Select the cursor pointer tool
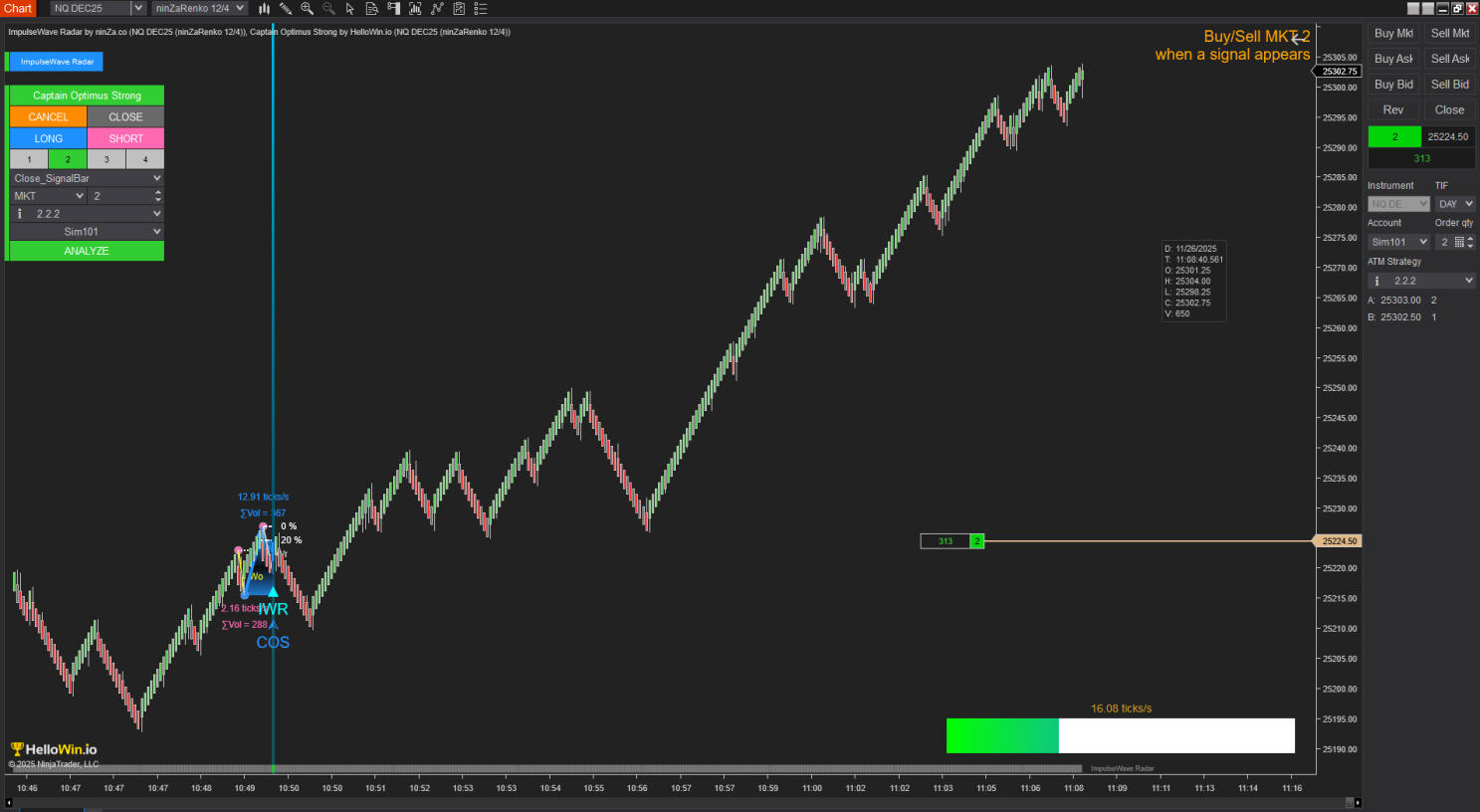The width and height of the screenshot is (1480, 812). click(x=350, y=8)
